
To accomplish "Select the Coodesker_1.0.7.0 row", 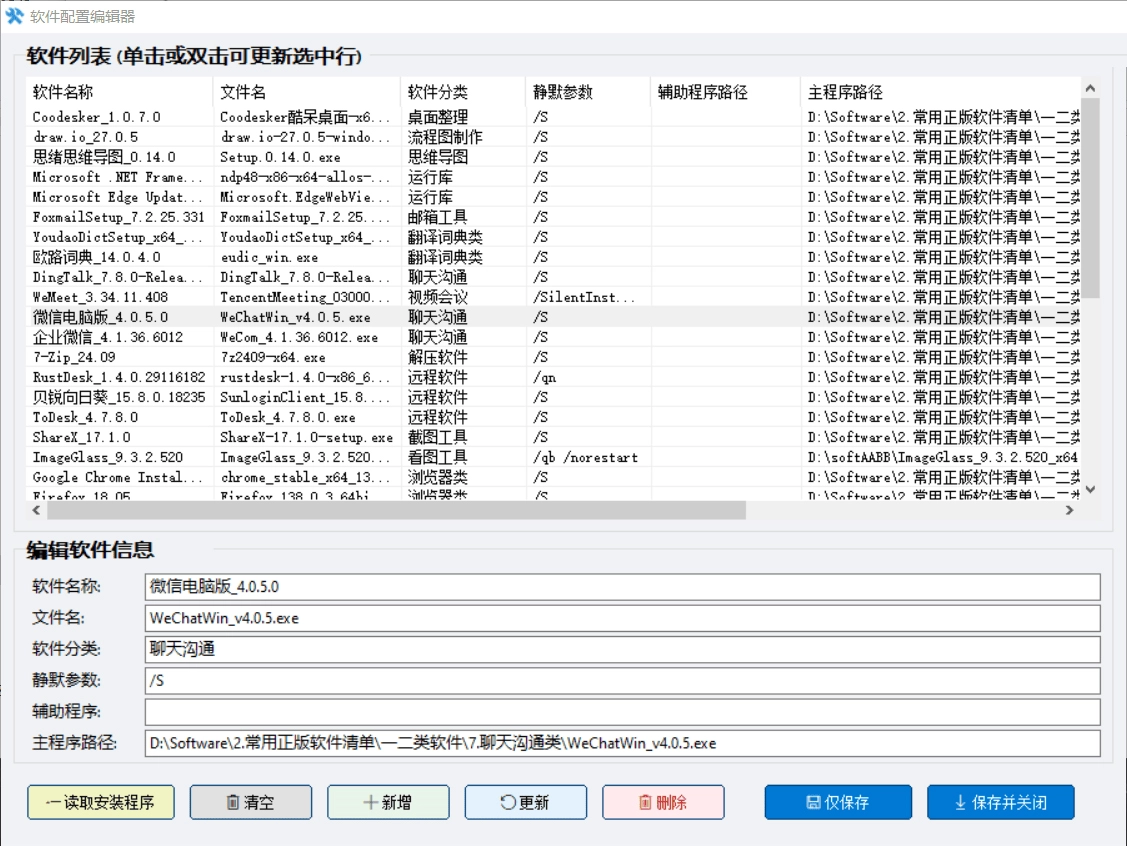I will pyautogui.click(x=553, y=117).
